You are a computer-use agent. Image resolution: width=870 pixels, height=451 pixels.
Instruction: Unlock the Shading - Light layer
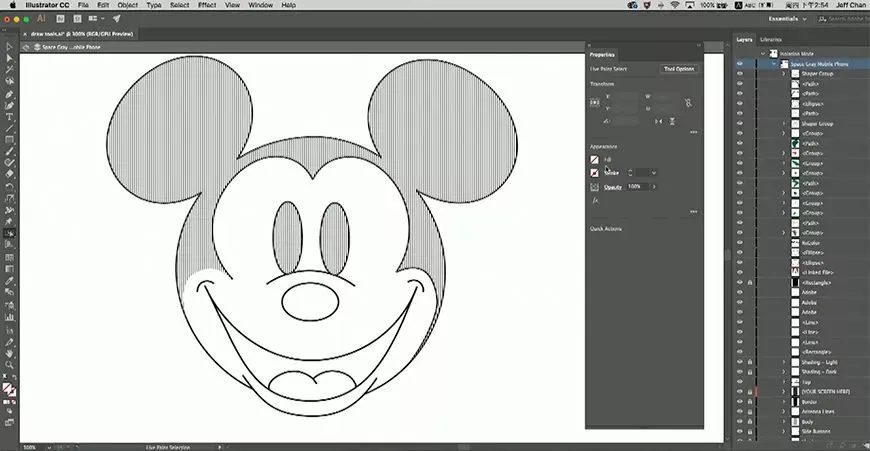(750, 362)
